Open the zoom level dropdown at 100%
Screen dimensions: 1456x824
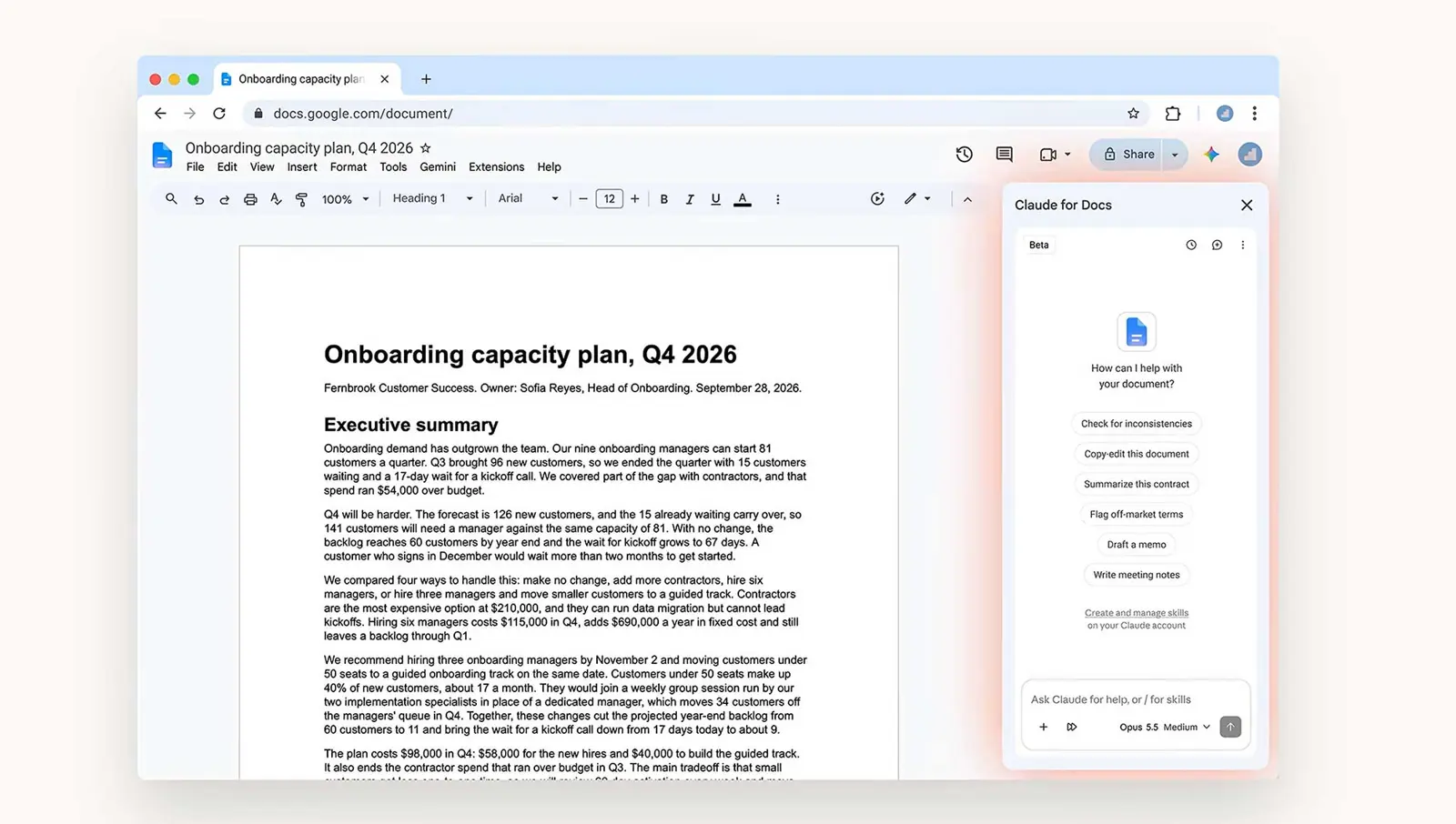346,199
